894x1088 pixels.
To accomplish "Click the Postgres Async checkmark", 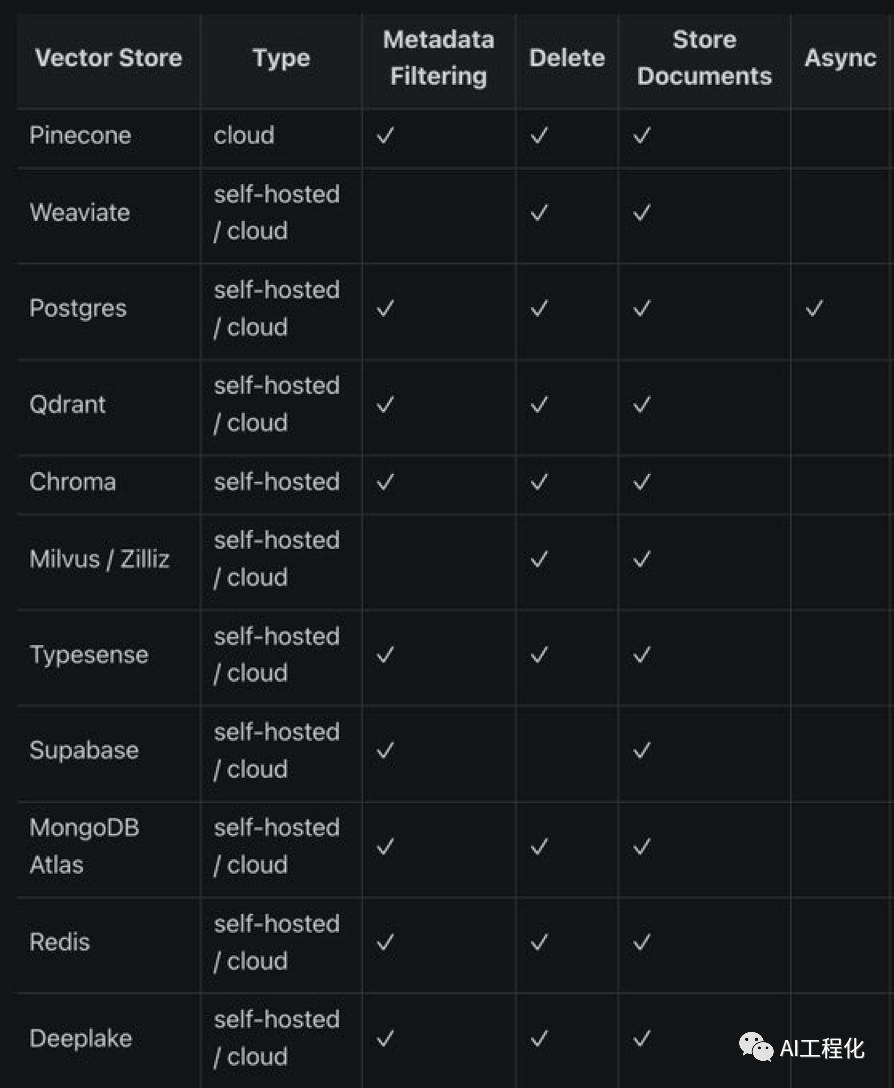I will coord(814,308).
